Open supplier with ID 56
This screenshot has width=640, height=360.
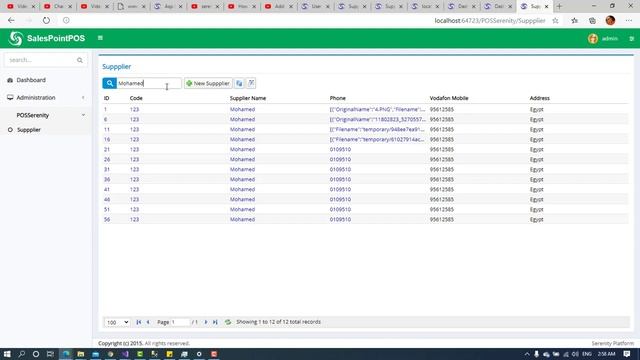(x=107, y=219)
